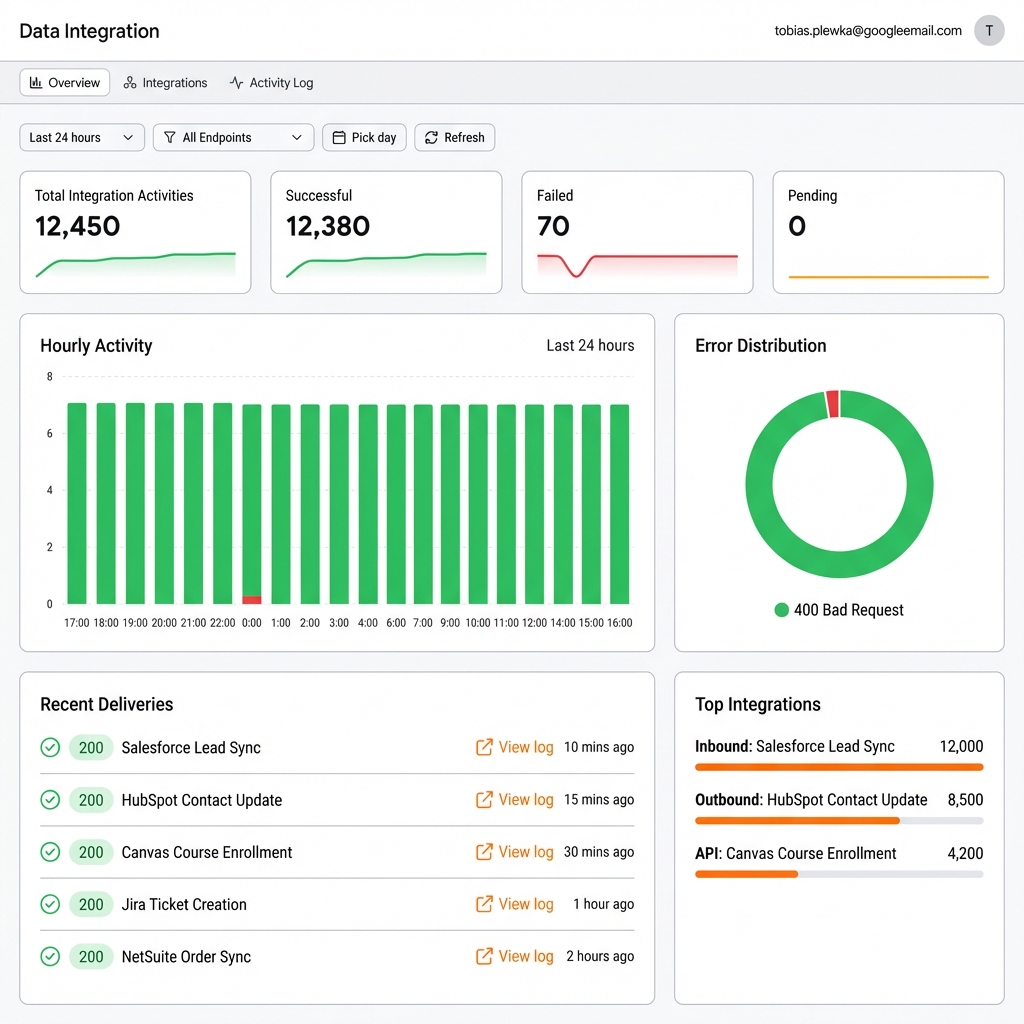Click the success check icon for NetSuite Order Sync
The image size is (1024, 1024).
(x=50, y=956)
